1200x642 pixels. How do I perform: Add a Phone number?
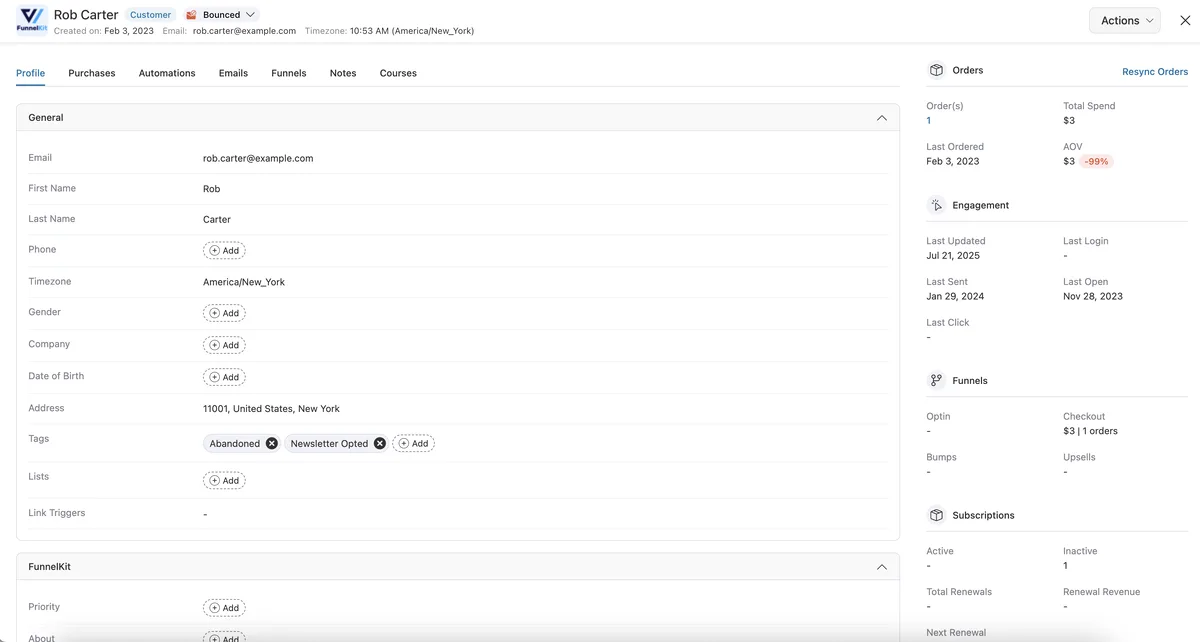224,250
